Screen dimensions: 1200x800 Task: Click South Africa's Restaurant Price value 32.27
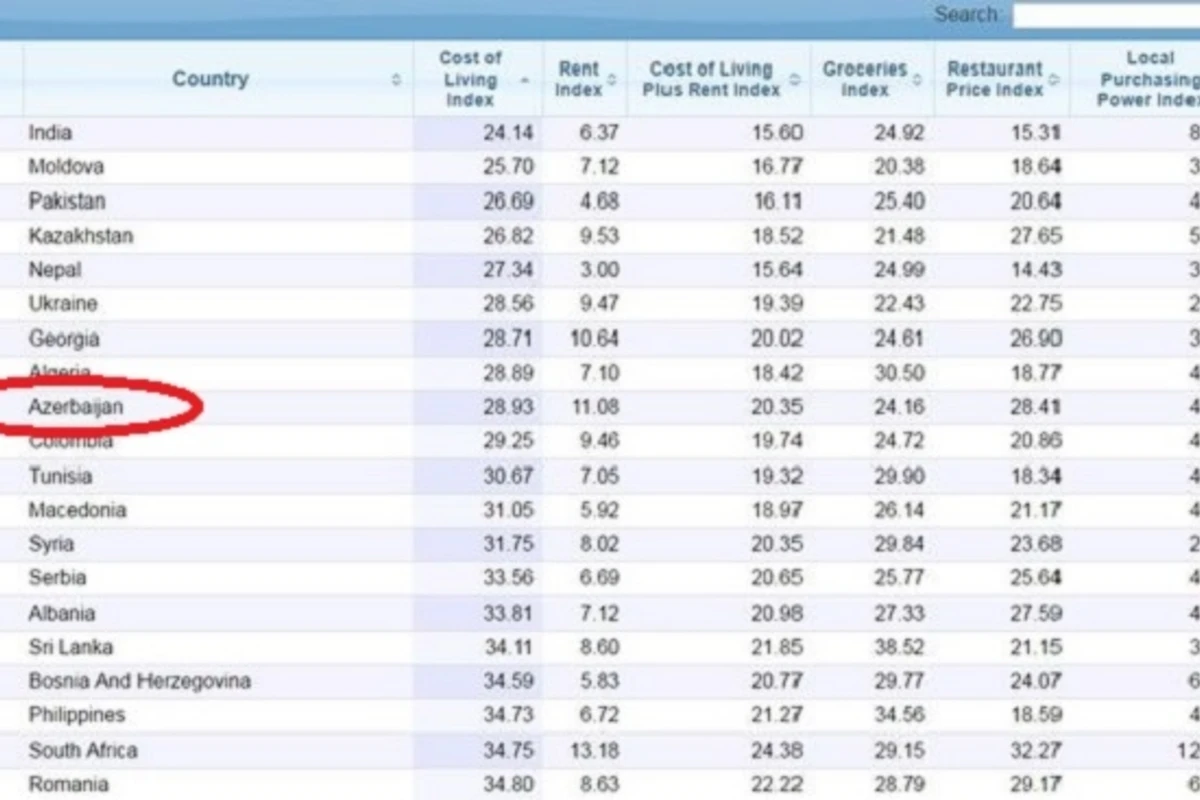[x=1035, y=750]
